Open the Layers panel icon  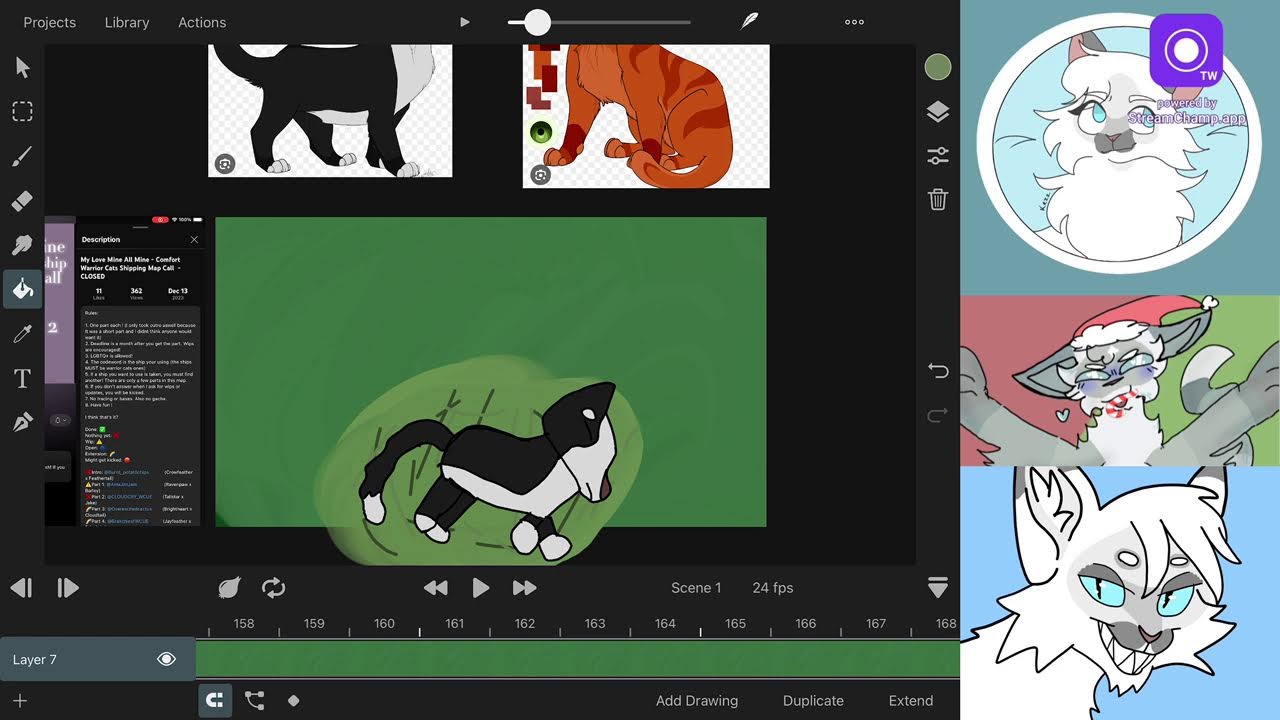(x=937, y=112)
